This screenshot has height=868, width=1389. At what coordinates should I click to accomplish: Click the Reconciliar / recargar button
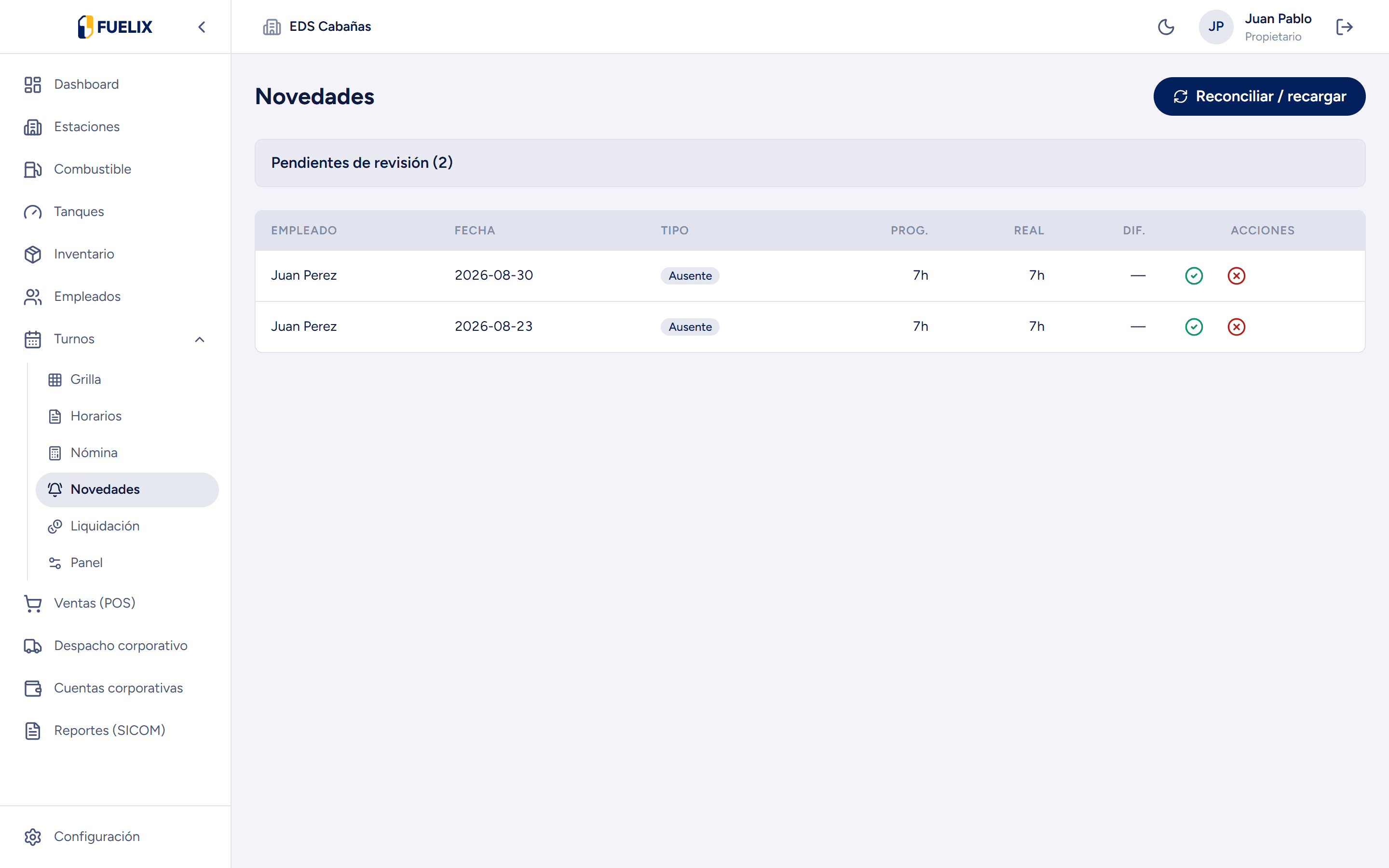click(x=1259, y=96)
